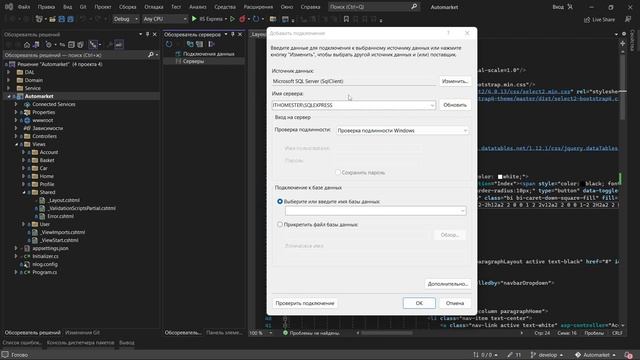Click pending changes pencil in status bar
The height and width of the screenshot is (360, 640).
[514, 355]
